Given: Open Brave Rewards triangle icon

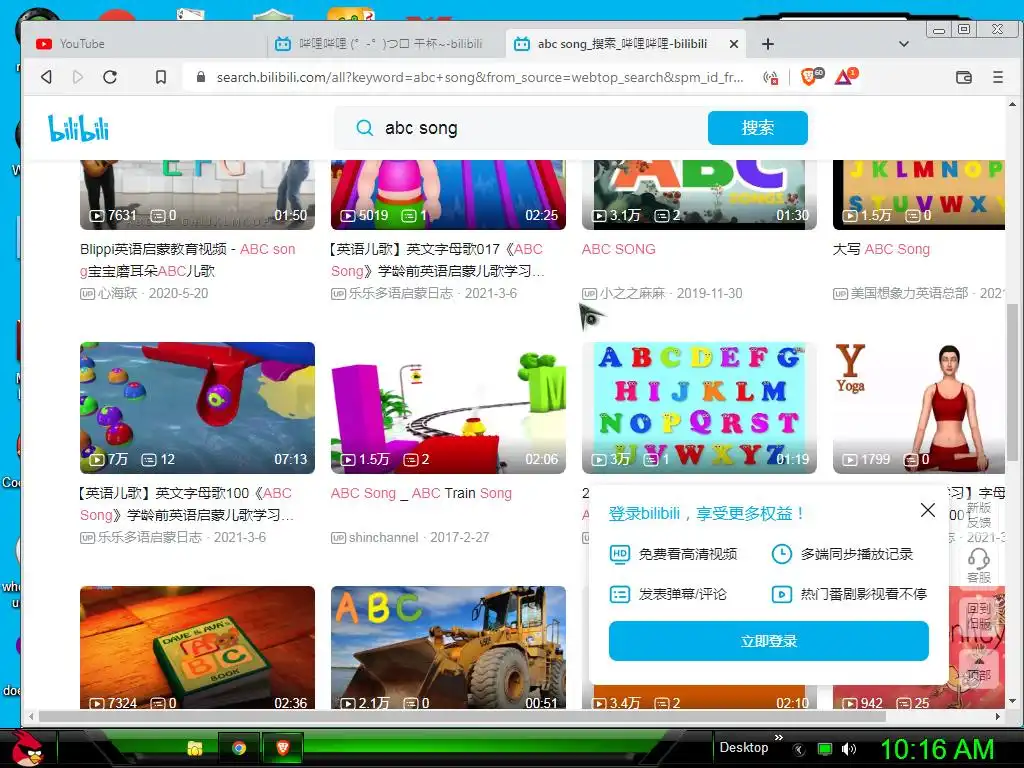Looking at the screenshot, I should [x=845, y=76].
